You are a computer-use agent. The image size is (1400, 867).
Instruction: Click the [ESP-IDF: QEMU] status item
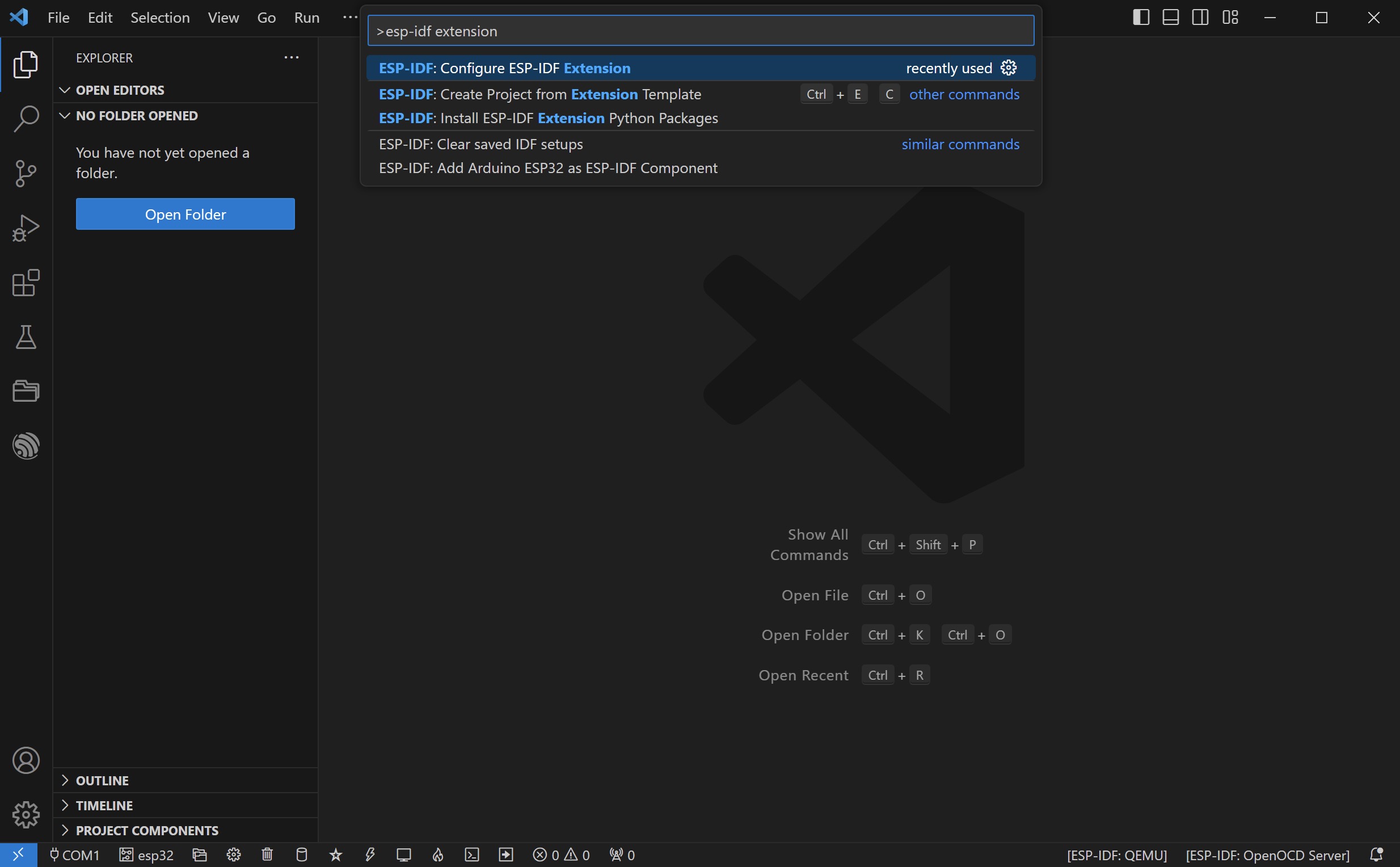tap(1117, 855)
